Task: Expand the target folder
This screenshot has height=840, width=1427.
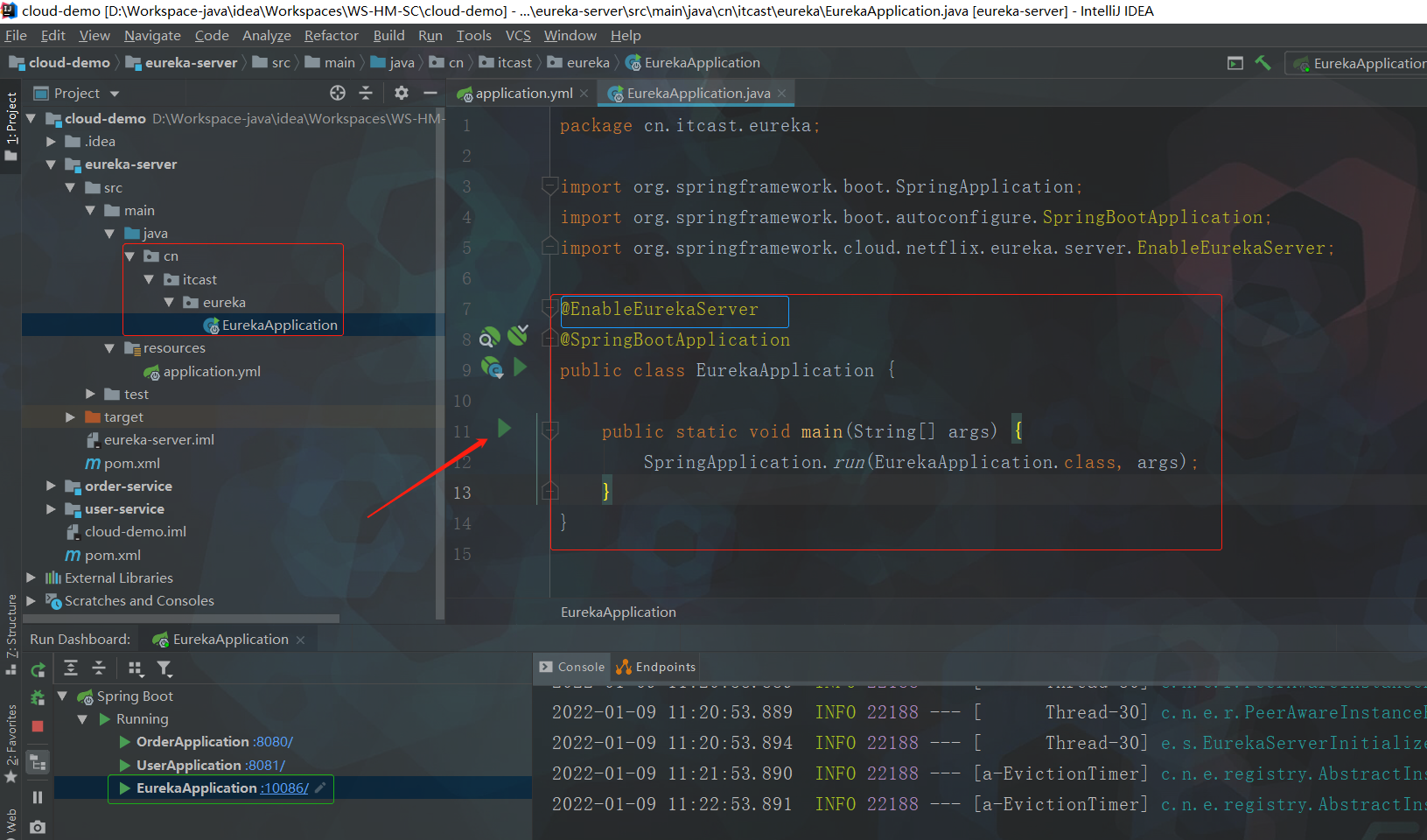Action: tap(70, 417)
